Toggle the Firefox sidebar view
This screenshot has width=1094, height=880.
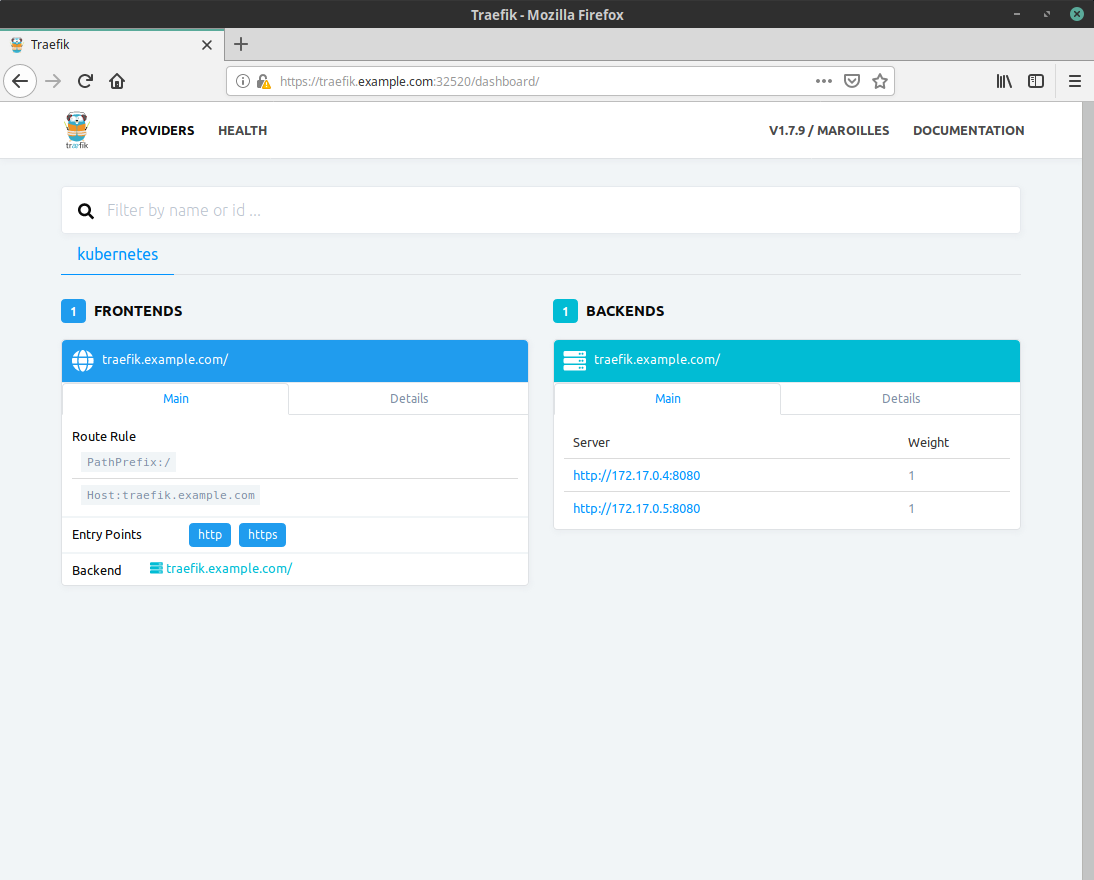tap(1036, 81)
